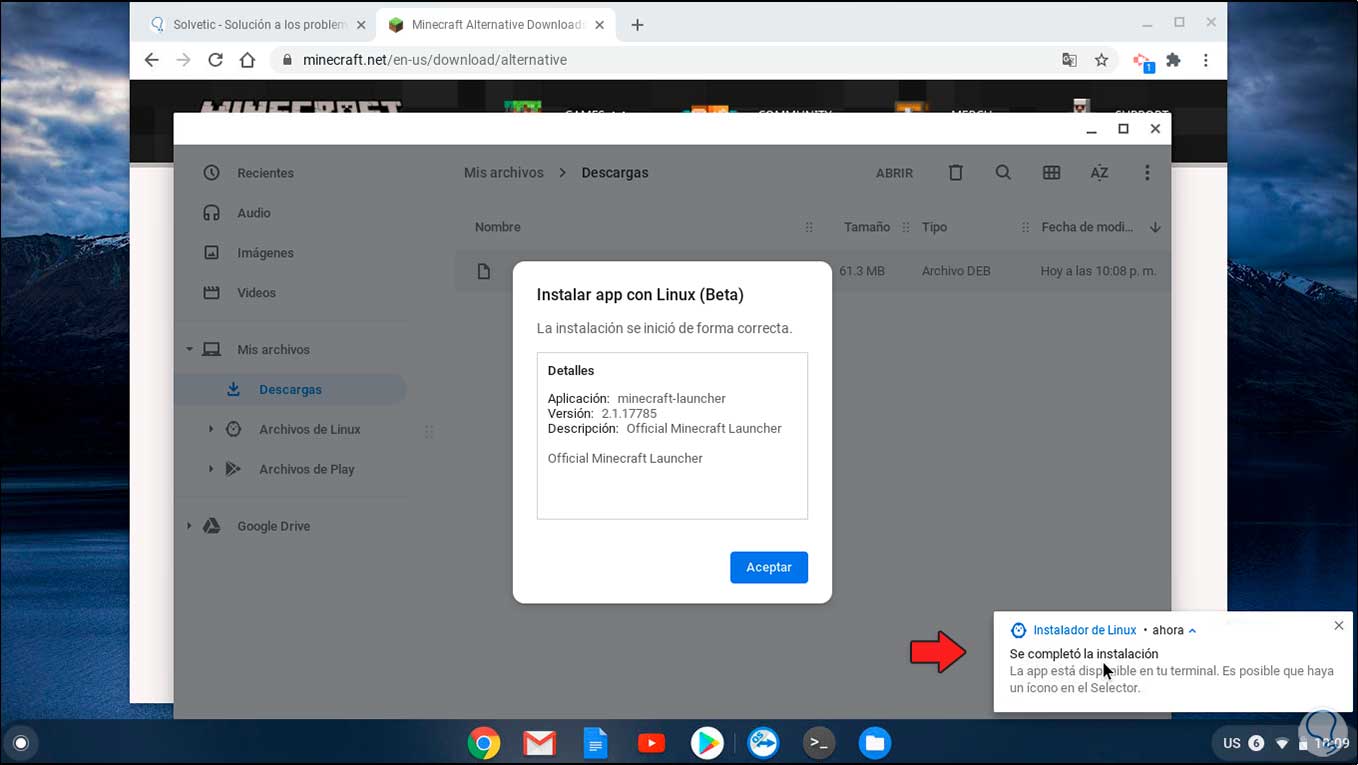Click the US keyboard layout indicator
Viewport: 1358px width, 765px height.
(x=1232, y=743)
